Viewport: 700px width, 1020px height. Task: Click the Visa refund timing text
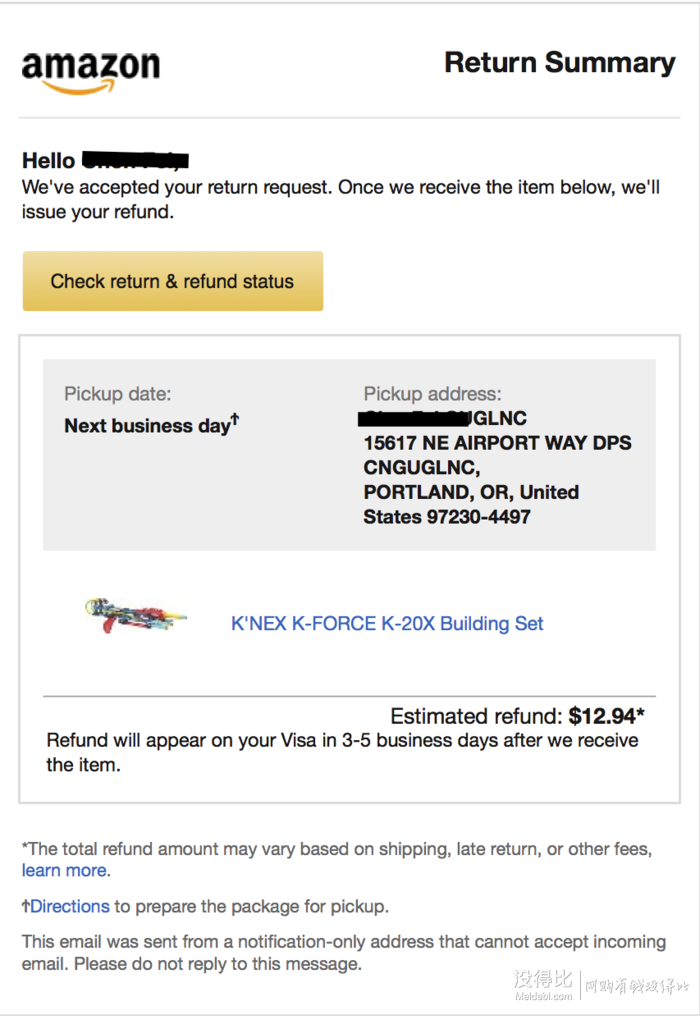tap(342, 753)
